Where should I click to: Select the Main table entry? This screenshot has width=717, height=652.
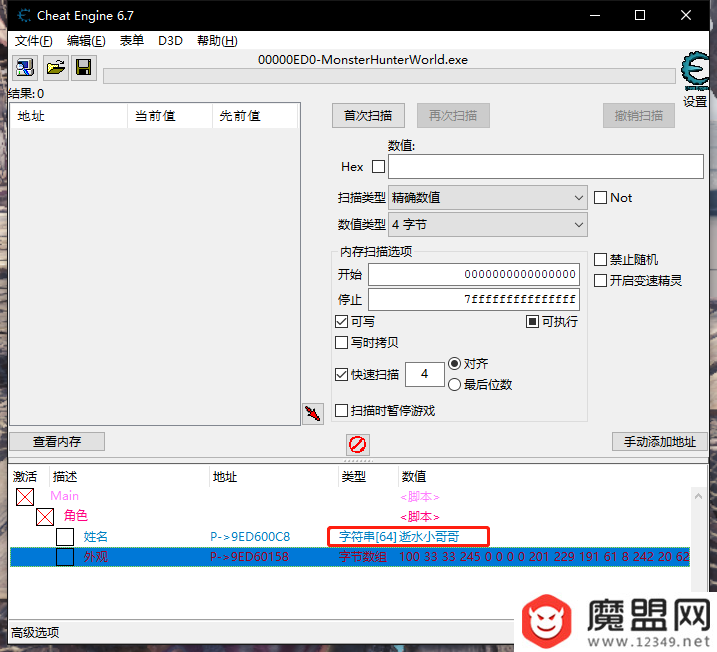click(64, 496)
